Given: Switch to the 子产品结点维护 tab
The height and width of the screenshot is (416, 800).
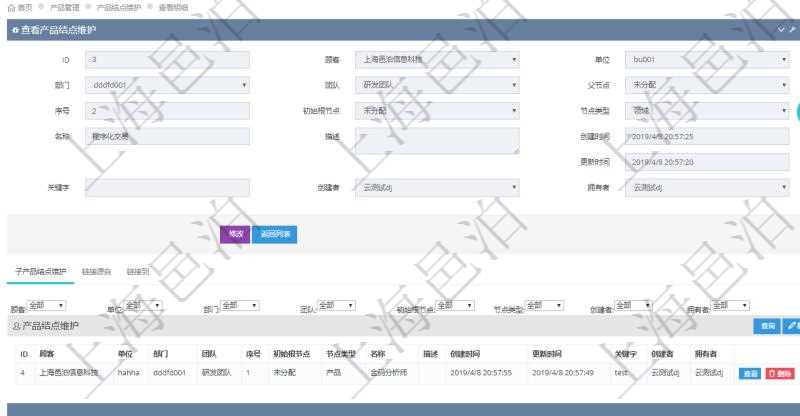Looking at the screenshot, I should 41,272.
